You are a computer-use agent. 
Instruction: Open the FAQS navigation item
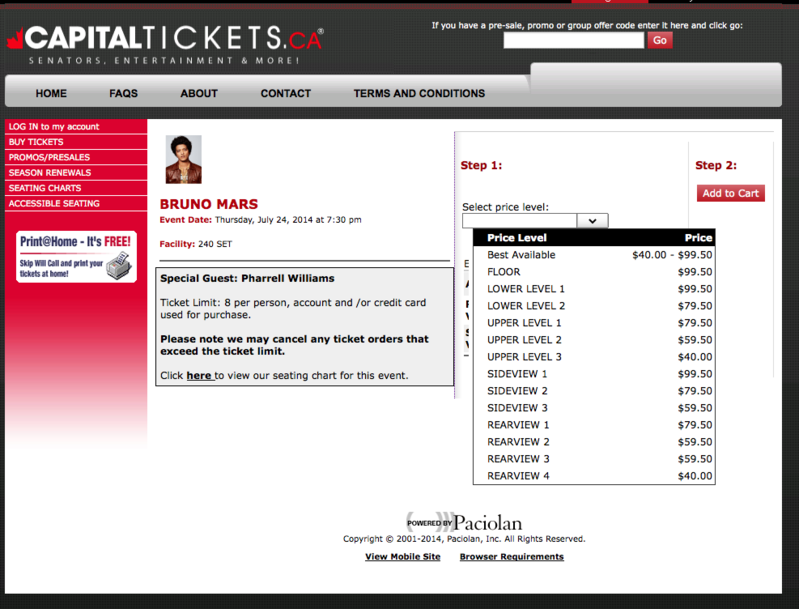(x=123, y=93)
